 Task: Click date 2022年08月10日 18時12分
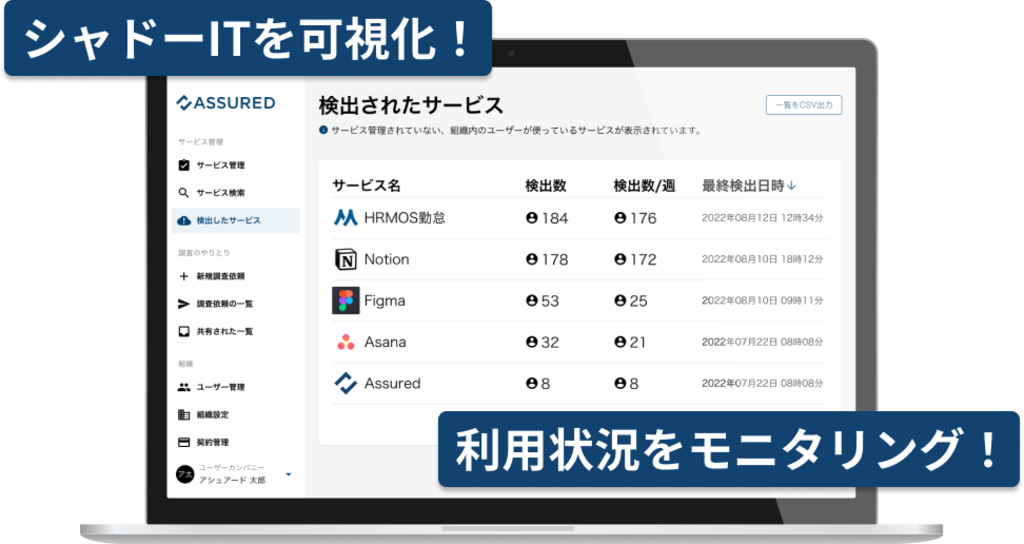(x=762, y=259)
